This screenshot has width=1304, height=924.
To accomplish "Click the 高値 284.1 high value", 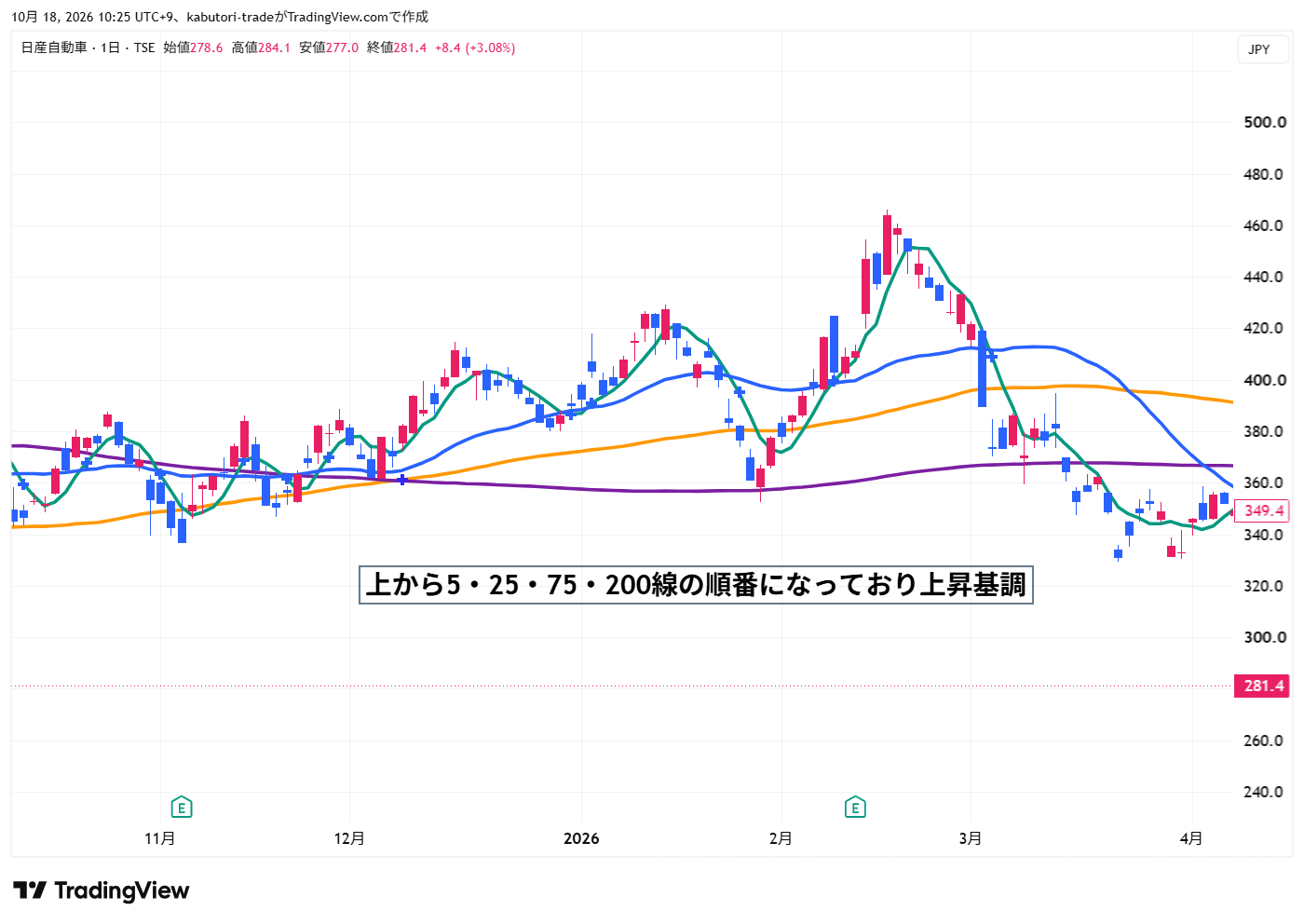I will tap(261, 48).
